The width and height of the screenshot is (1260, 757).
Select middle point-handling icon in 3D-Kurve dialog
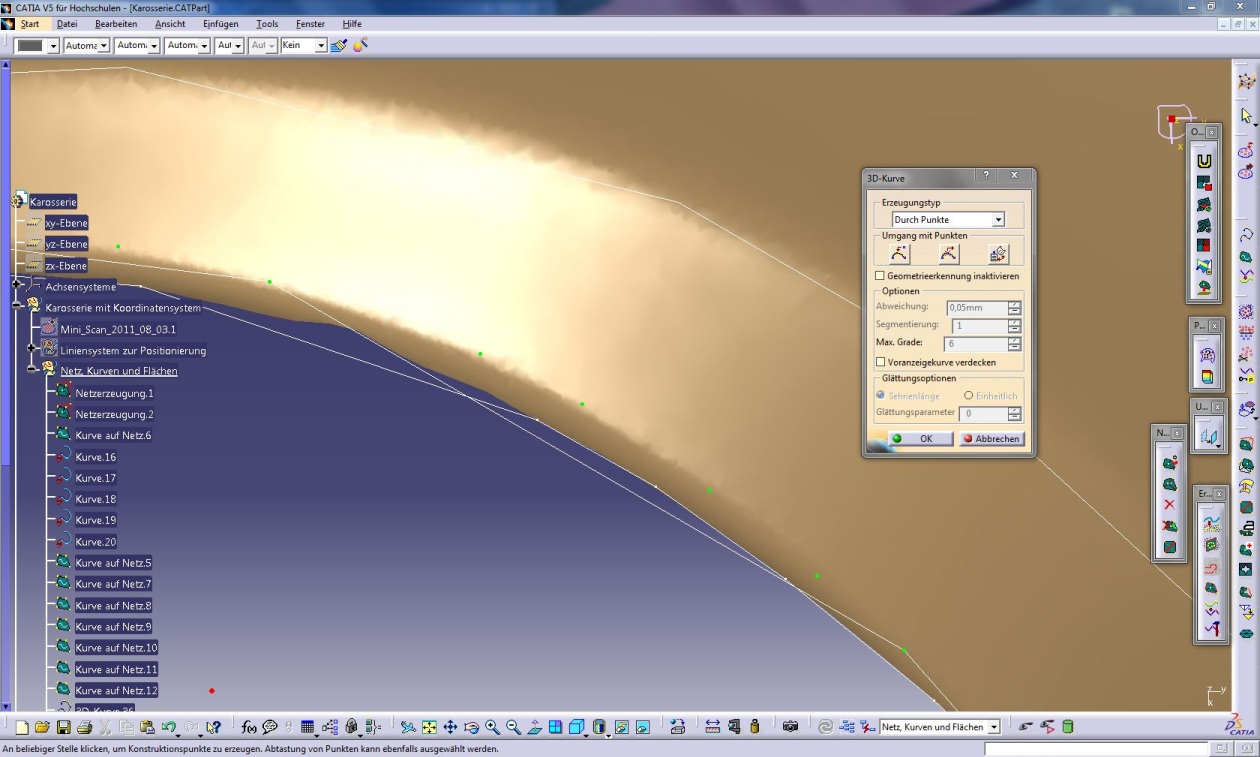click(949, 253)
